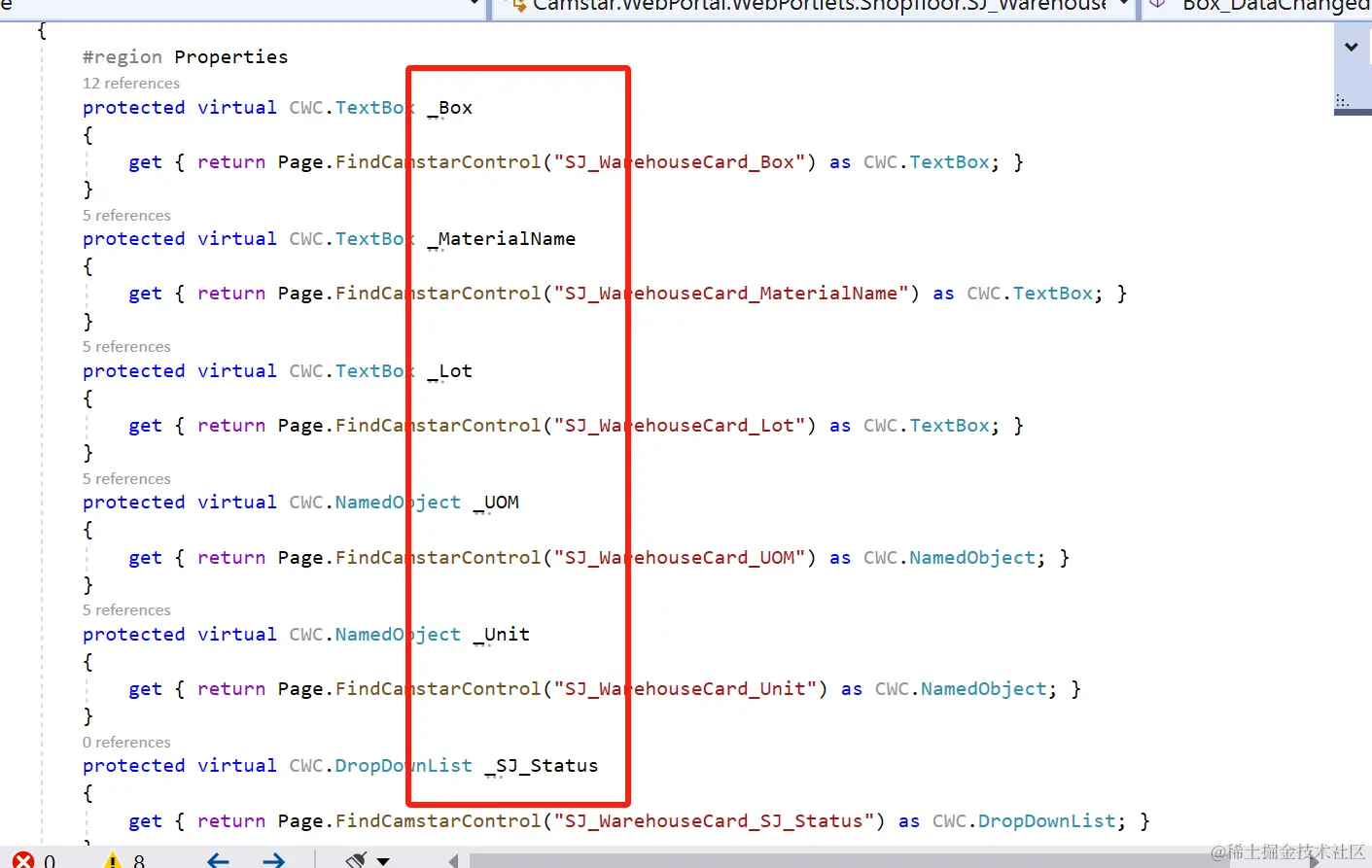Click the _UOM property name
Image resolution: width=1372 pixels, height=868 pixels.
tap(496, 503)
